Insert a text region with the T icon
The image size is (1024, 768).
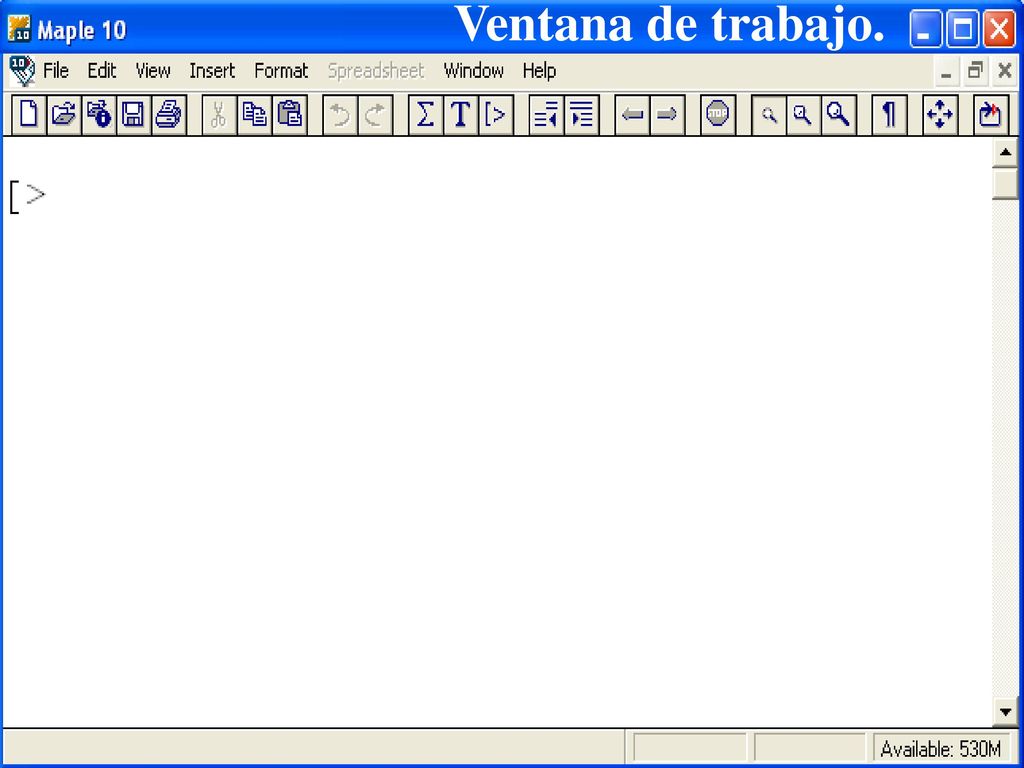click(x=460, y=115)
